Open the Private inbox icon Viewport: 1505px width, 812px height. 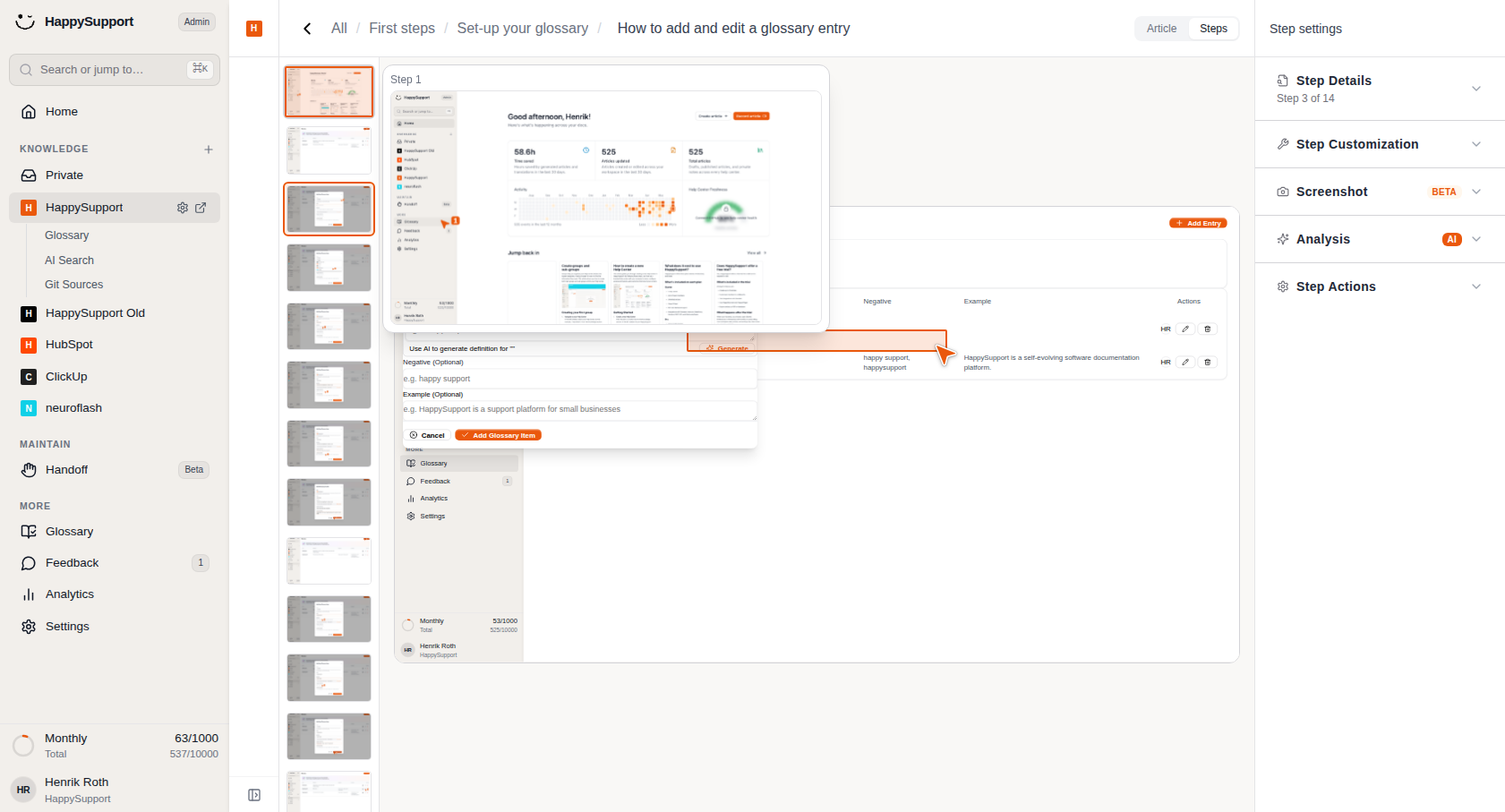click(29, 175)
